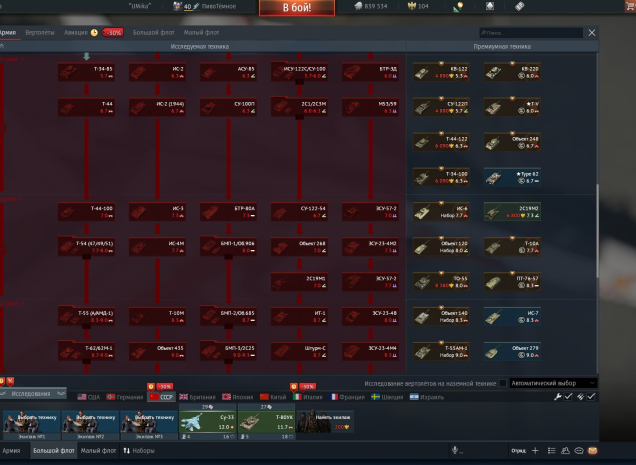The image size is (636, 465).
Task: Select the ИС-3 vehicle card
Action: (x=157, y=212)
